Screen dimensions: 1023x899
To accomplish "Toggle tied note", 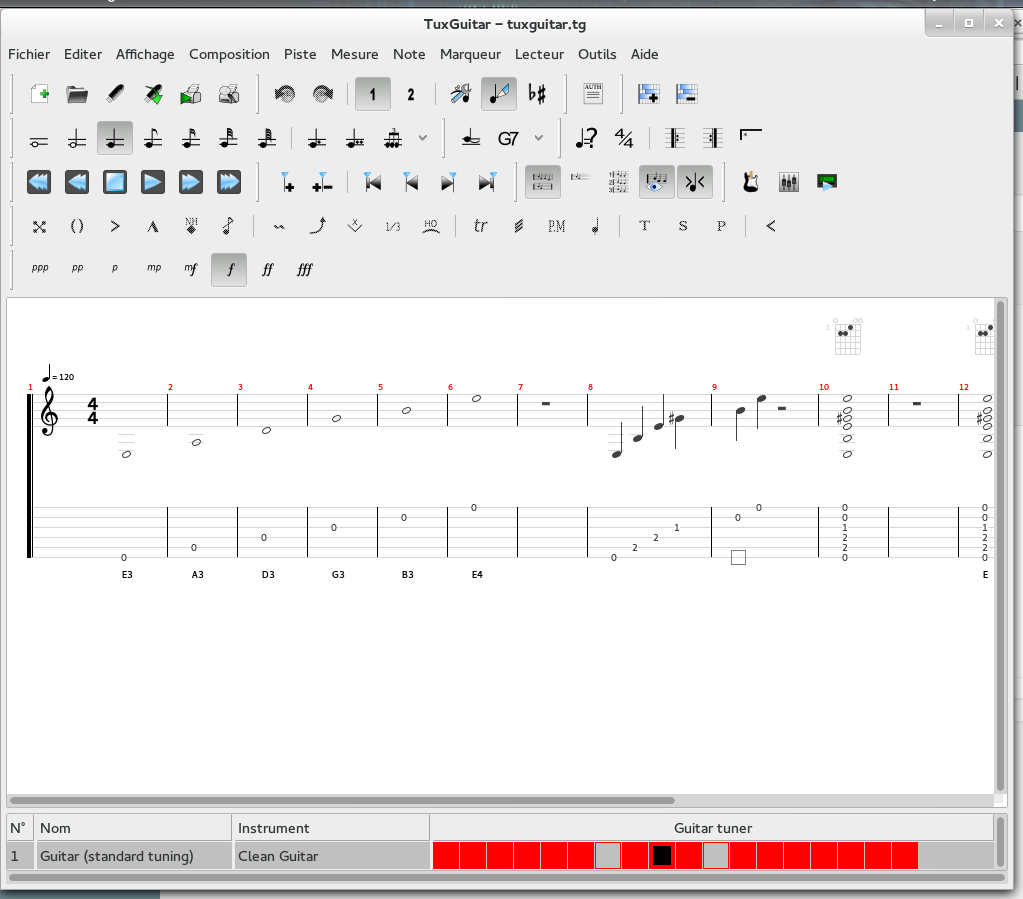I will coord(470,138).
